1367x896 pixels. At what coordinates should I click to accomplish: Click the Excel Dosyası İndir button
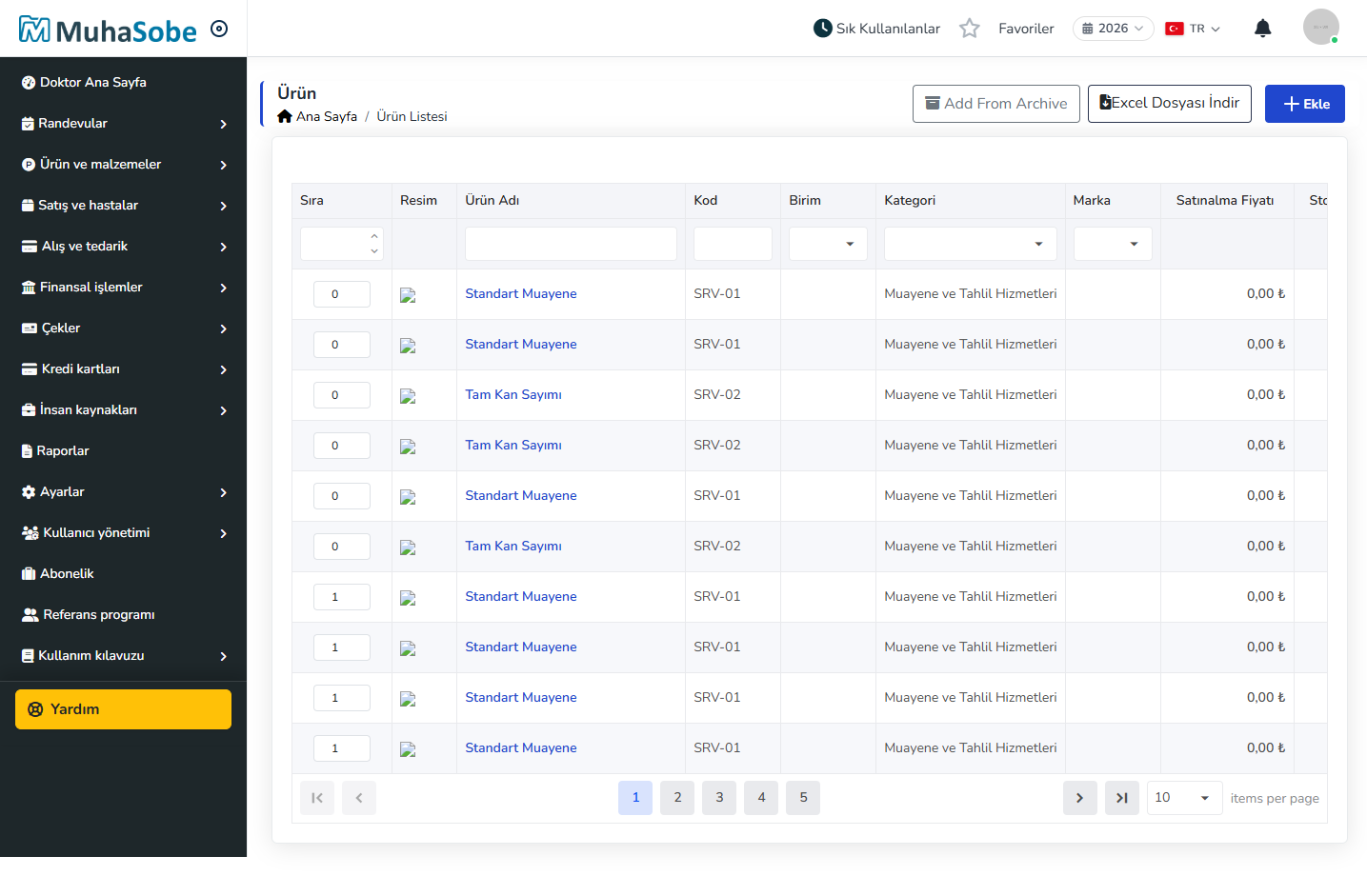point(1169,104)
